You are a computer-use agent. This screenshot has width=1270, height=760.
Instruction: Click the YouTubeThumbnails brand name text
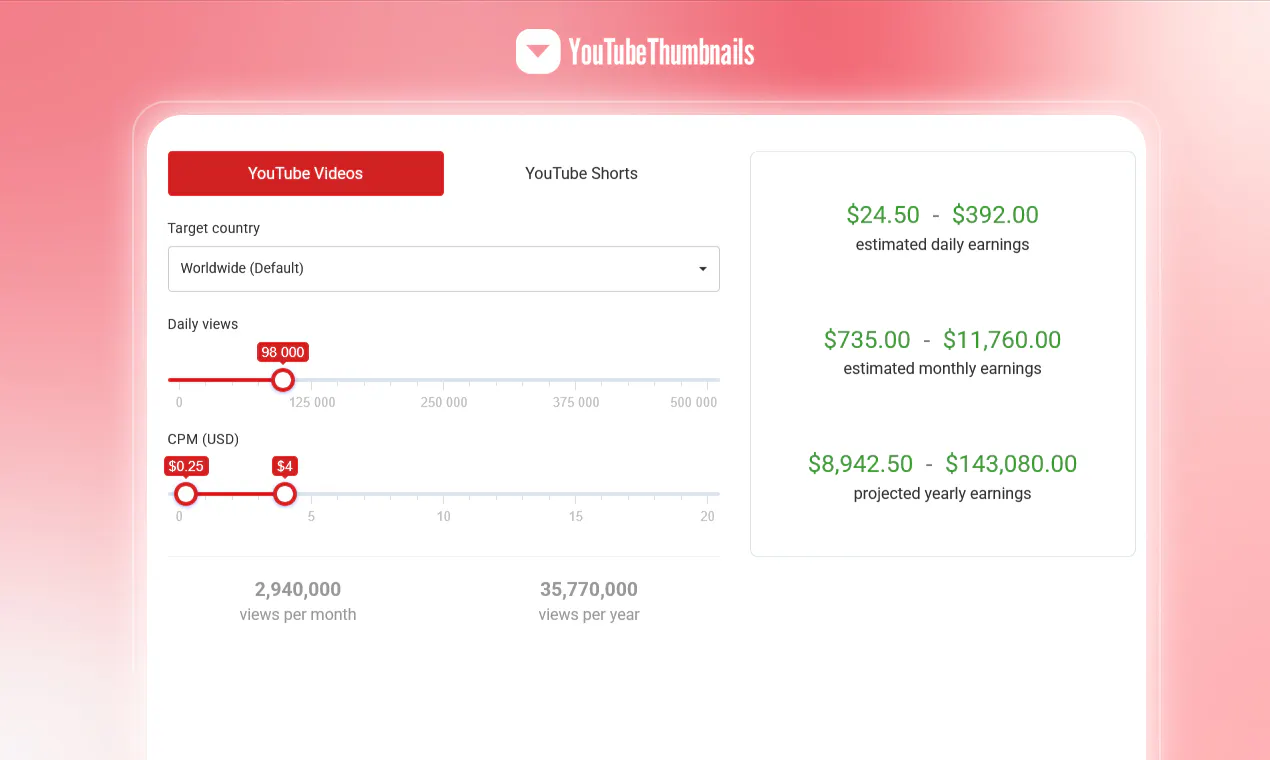click(x=661, y=52)
